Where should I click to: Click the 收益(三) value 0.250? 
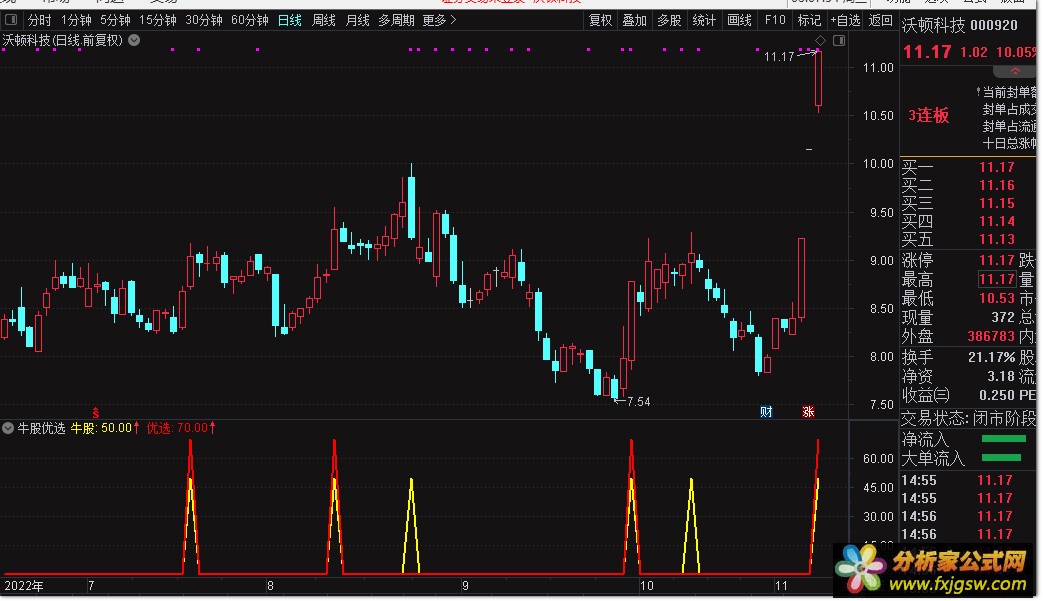(997, 395)
